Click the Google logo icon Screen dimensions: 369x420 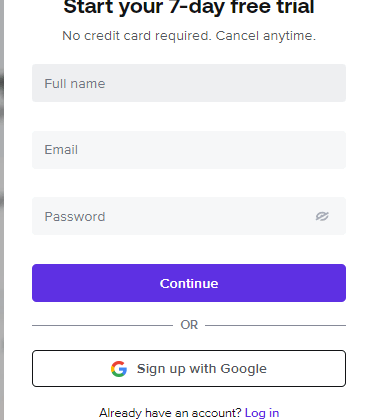pyautogui.click(x=119, y=369)
